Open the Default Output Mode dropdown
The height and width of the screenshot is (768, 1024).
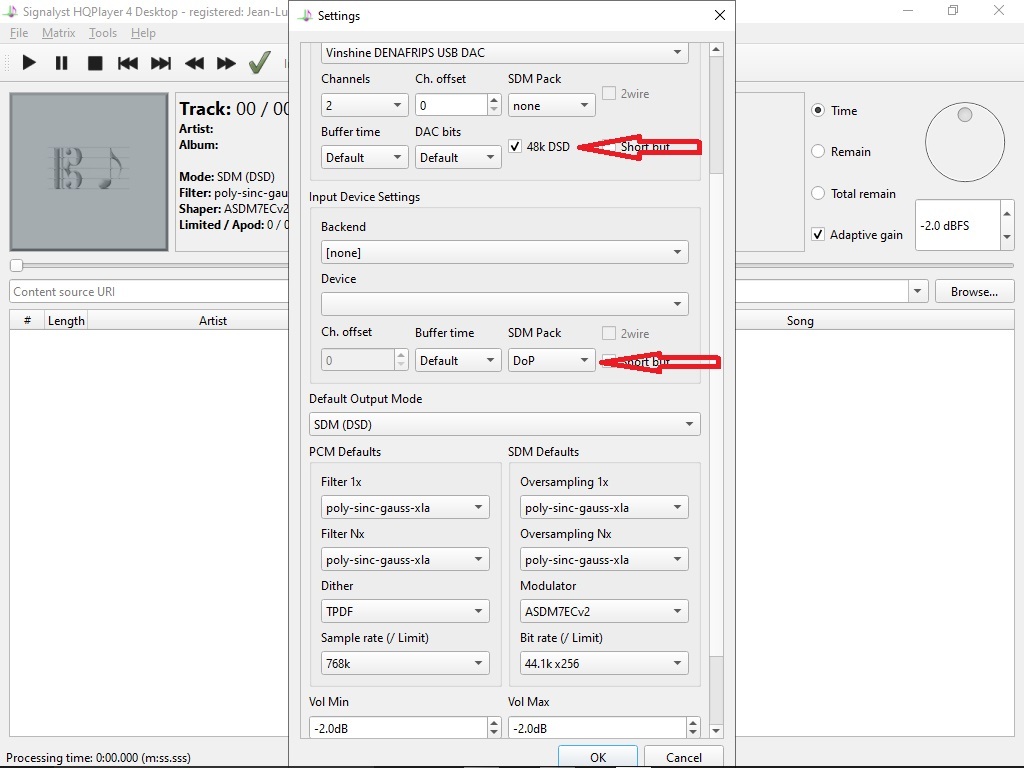[504, 424]
